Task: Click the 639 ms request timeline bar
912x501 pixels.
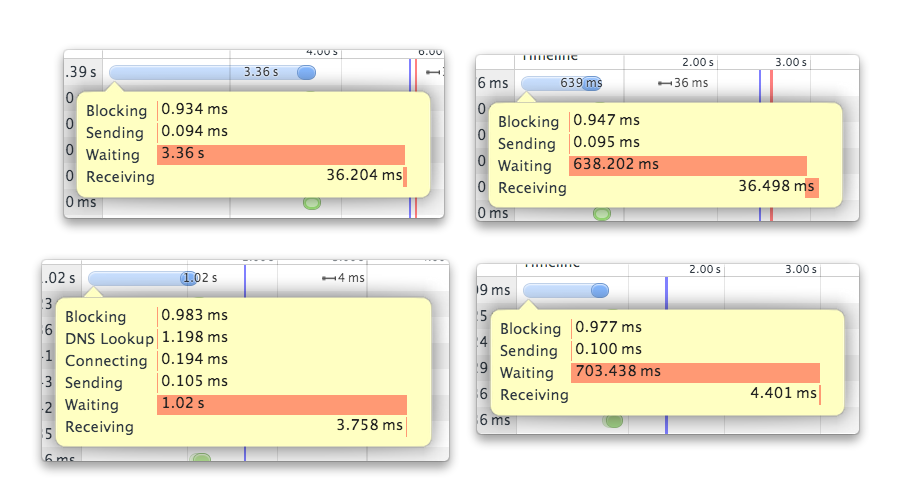Action: pyautogui.click(x=561, y=83)
